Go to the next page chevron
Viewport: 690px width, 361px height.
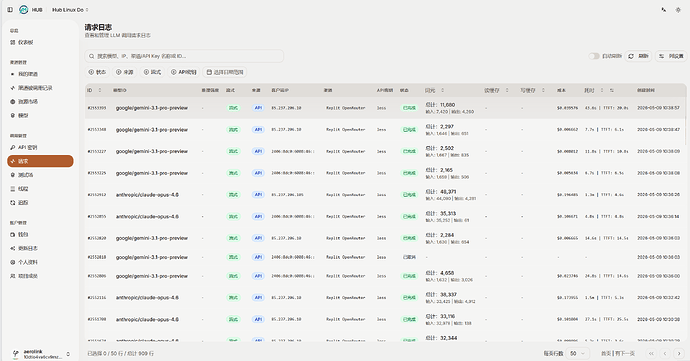pos(679,354)
